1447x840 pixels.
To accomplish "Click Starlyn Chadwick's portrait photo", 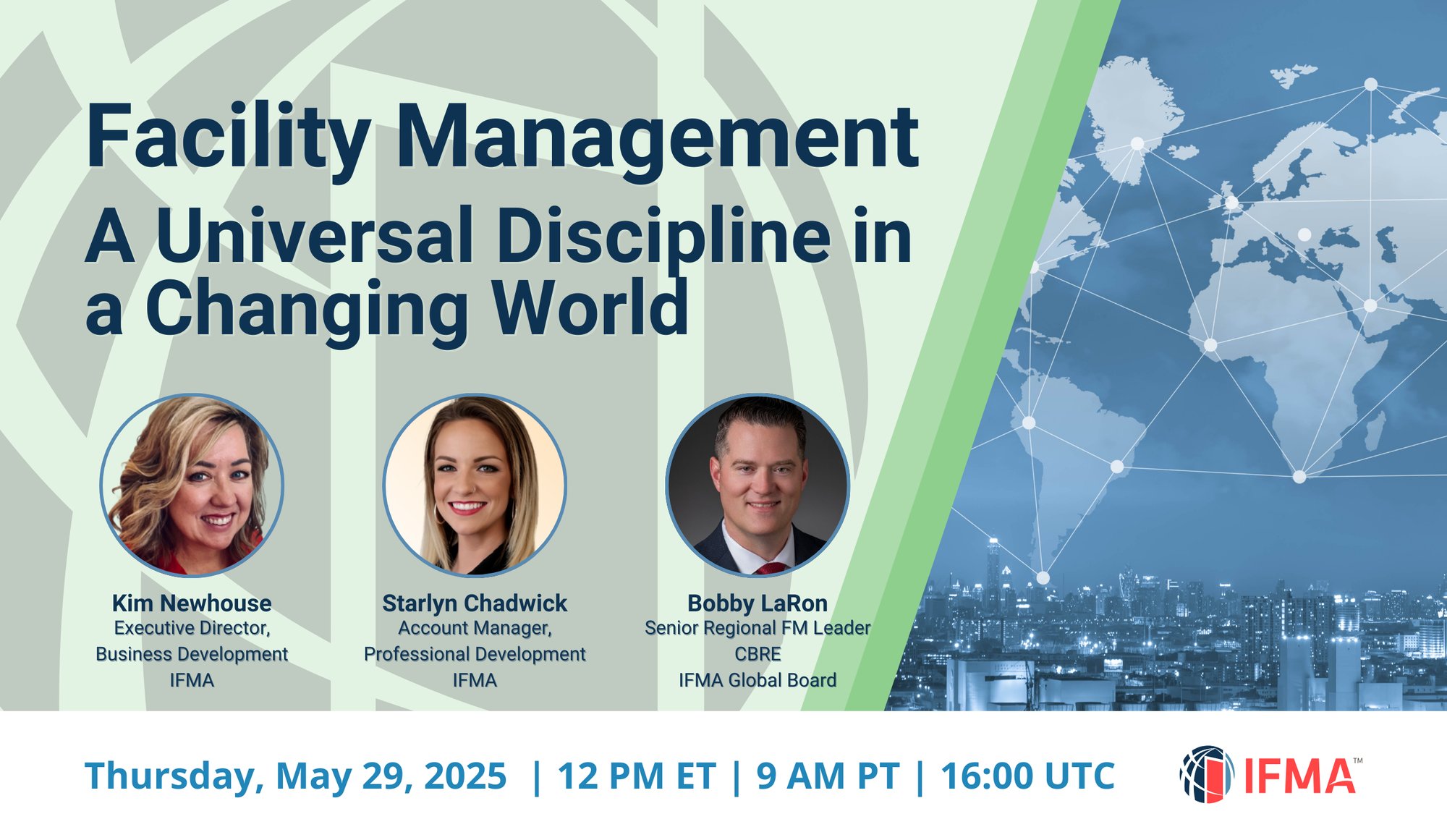I will 475,485.
